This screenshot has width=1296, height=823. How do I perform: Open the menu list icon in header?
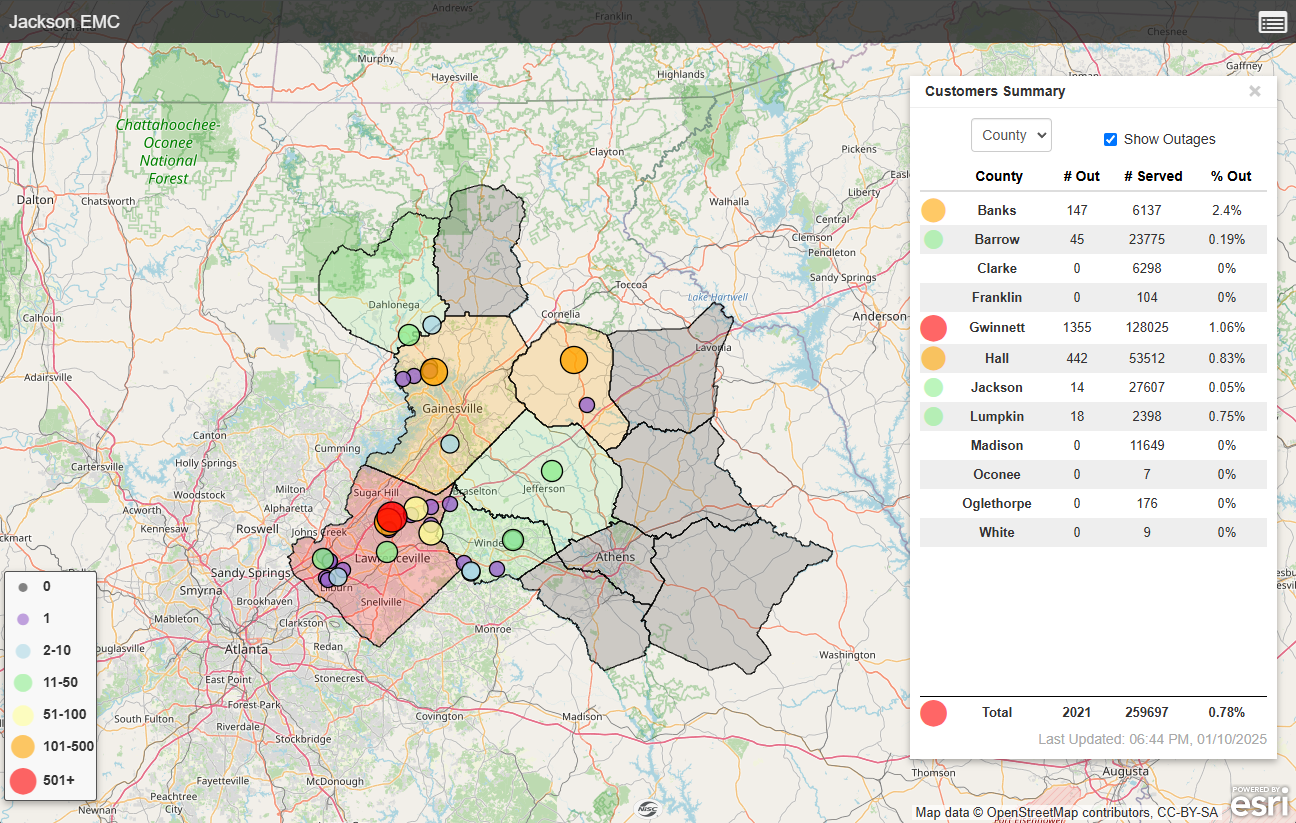pos(1272,23)
